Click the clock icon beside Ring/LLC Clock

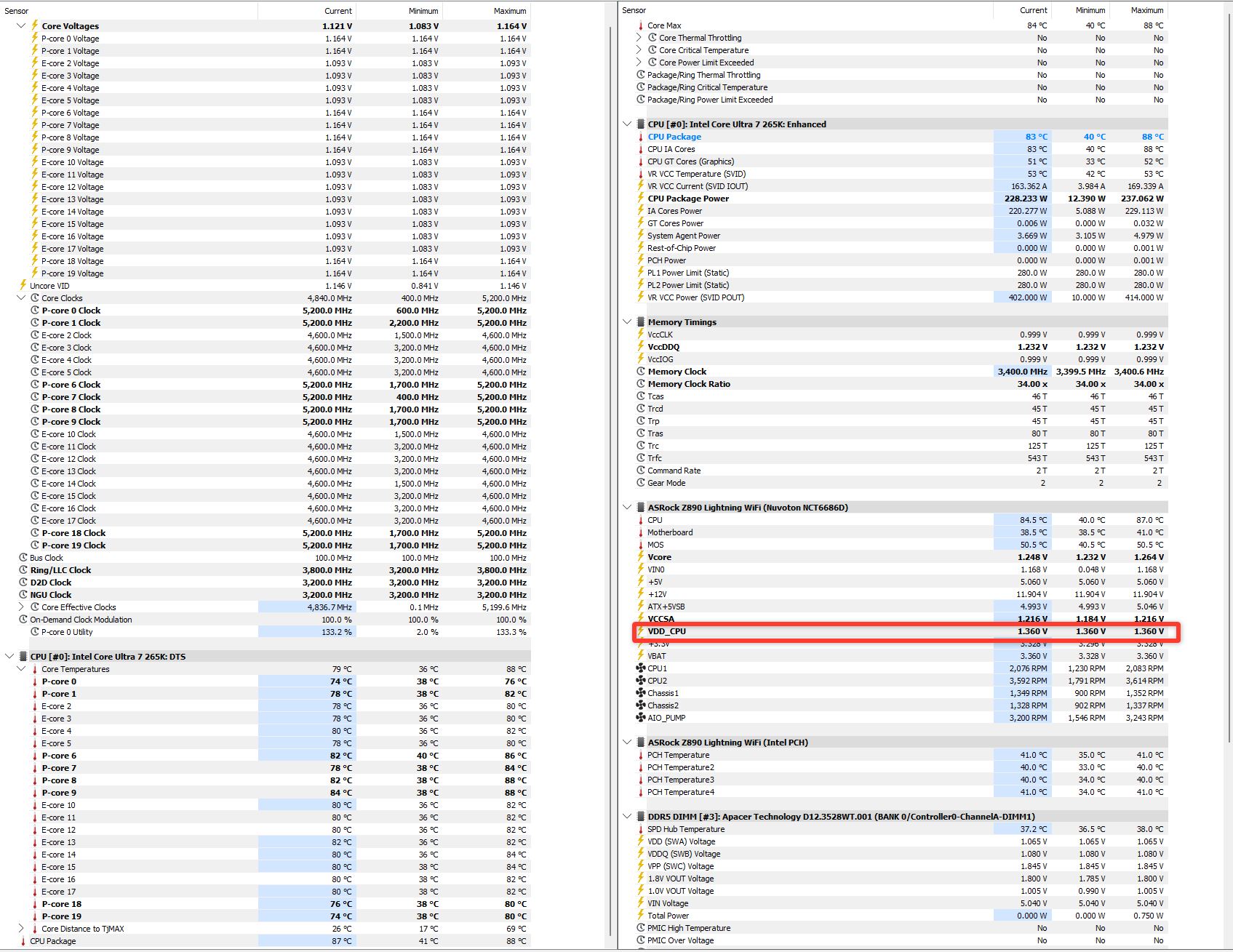pyautogui.click(x=23, y=569)
